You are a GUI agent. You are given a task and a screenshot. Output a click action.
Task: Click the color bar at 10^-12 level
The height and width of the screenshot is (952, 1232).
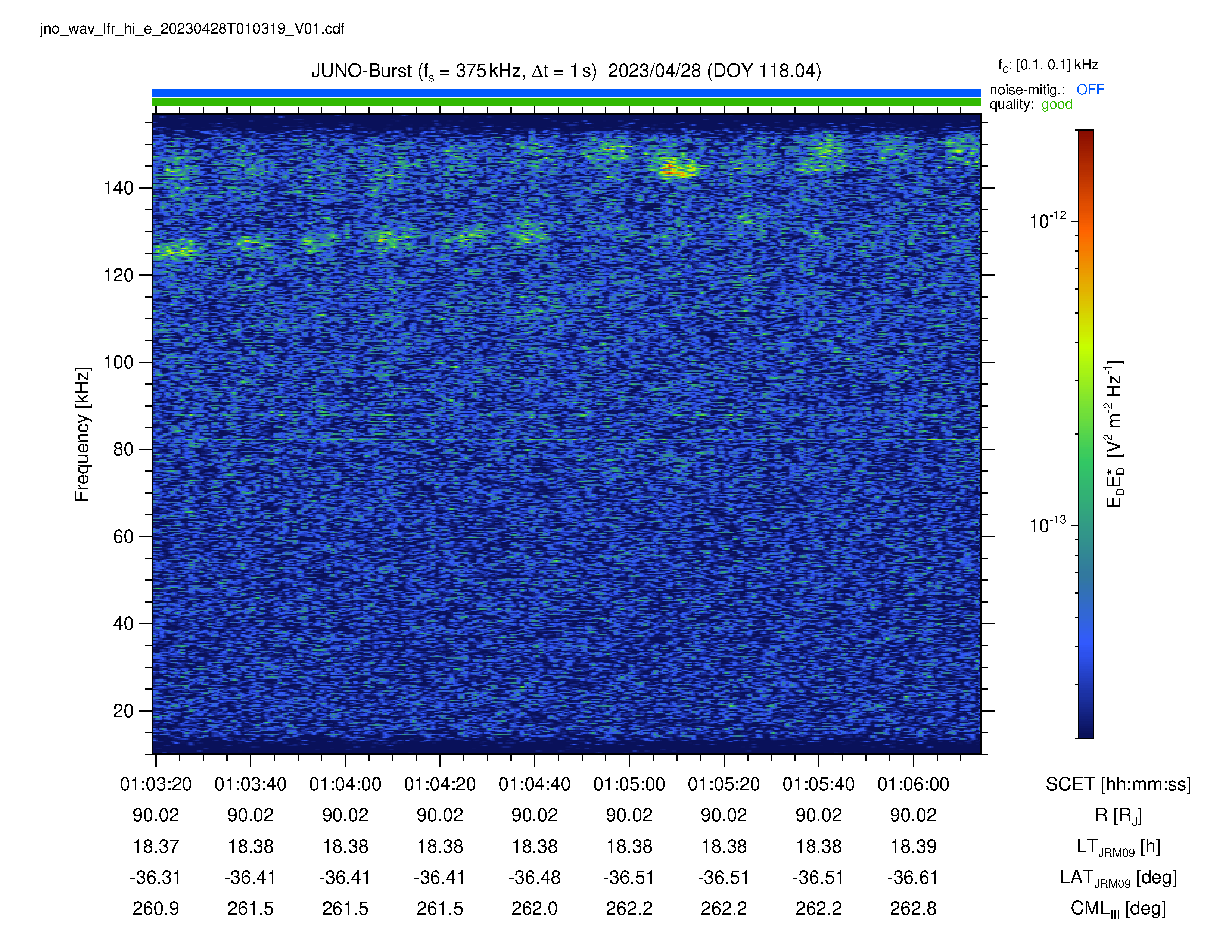[1086, 221]
